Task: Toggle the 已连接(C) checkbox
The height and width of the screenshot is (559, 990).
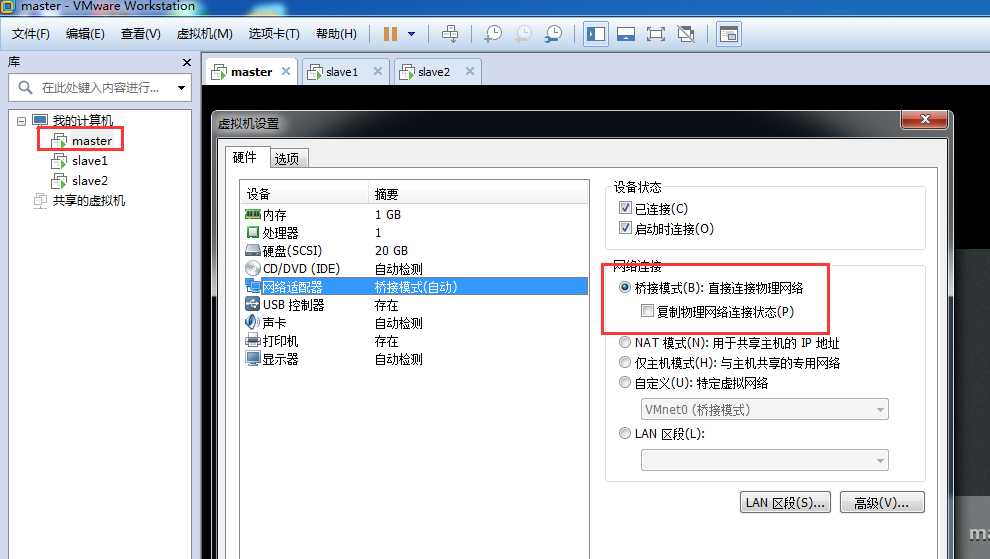Action: point(625,208)
